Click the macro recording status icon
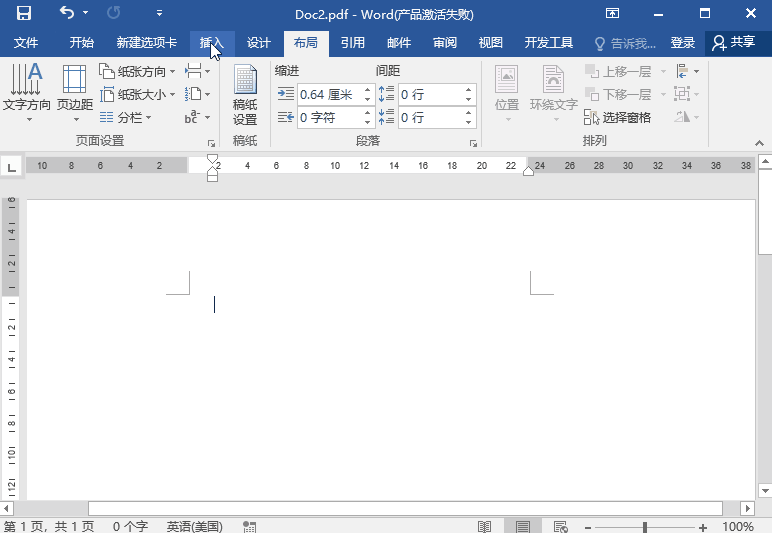Viewport: 772px width, 533px height. [250, 527]
